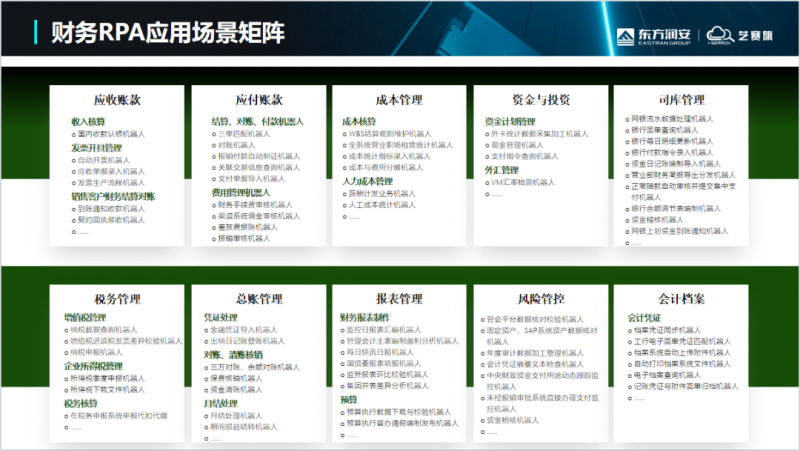
Task: Open the 成本管理 card heading
Action: [x=397, y=100]
